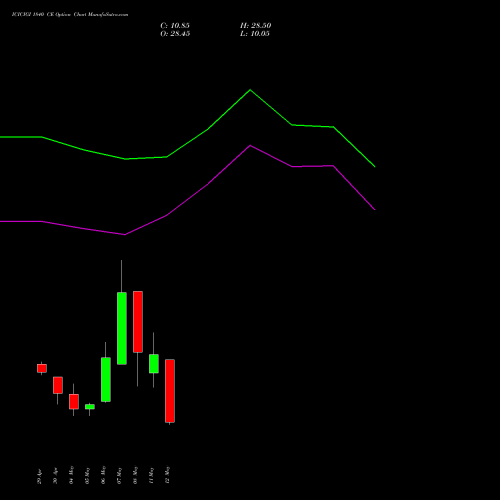500x500 pixels.
Task: Click the '30 Apr' date axis label
Action: click(56, 477)
